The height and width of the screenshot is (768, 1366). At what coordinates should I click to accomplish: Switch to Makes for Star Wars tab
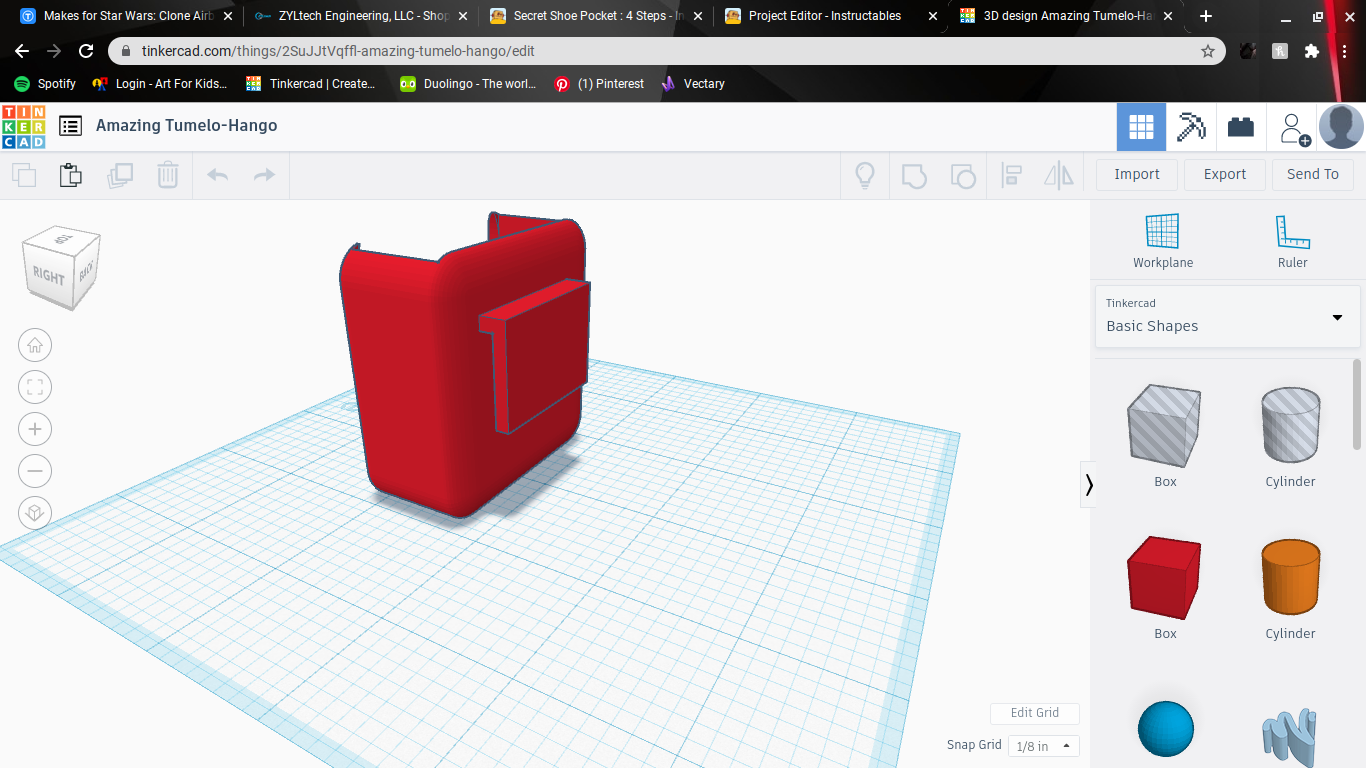click(125, 16)
